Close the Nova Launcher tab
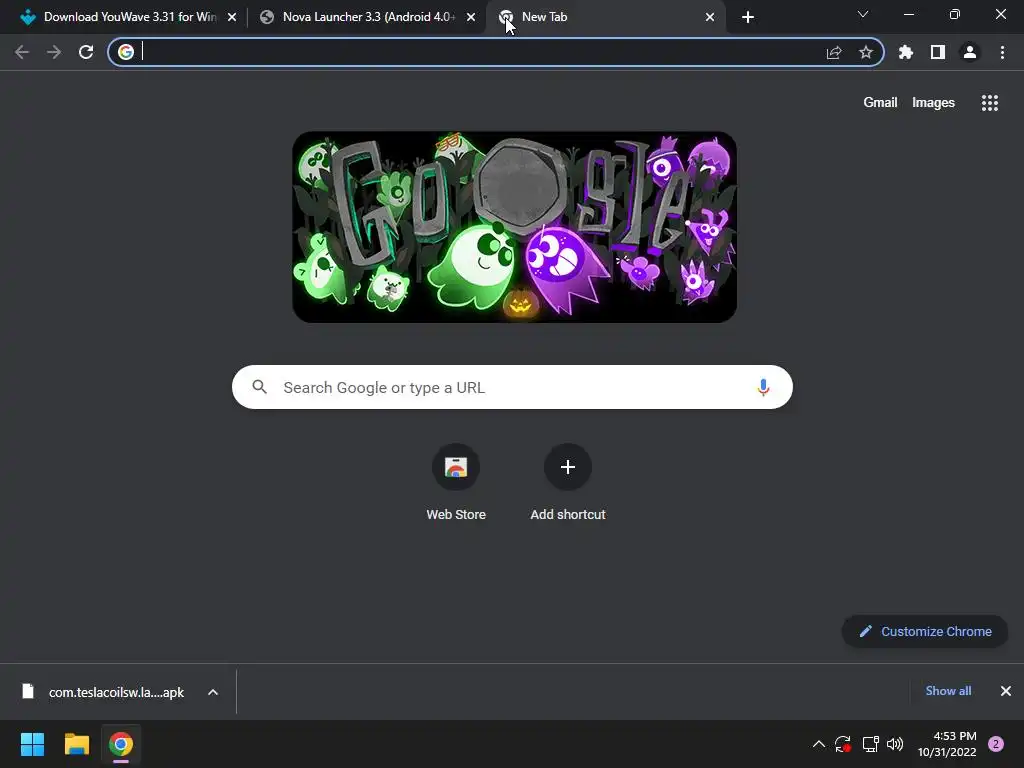The image size is (1024, 768). click(471, 17)
